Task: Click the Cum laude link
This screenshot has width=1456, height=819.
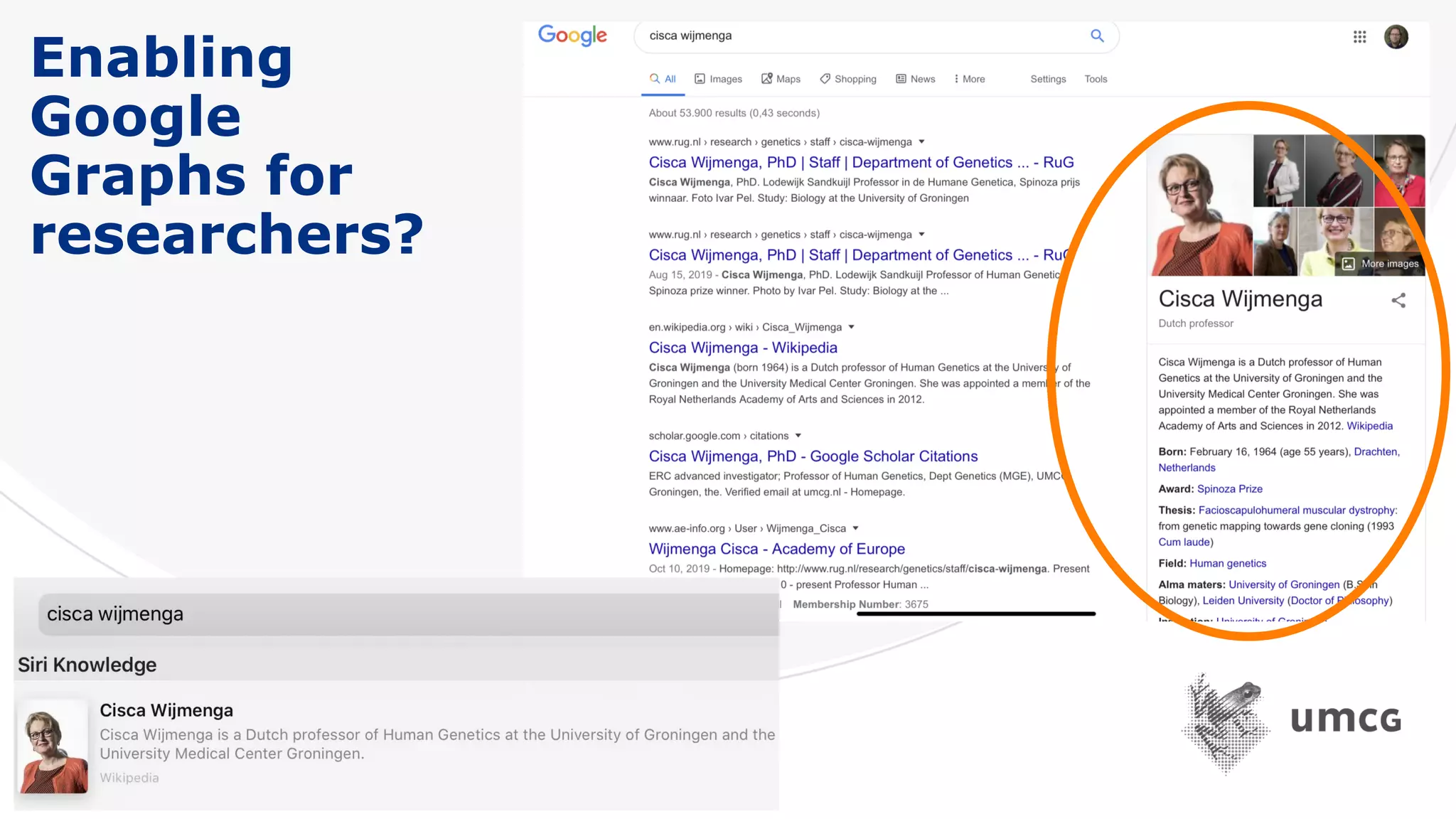Action: [x=1184, y=542]
